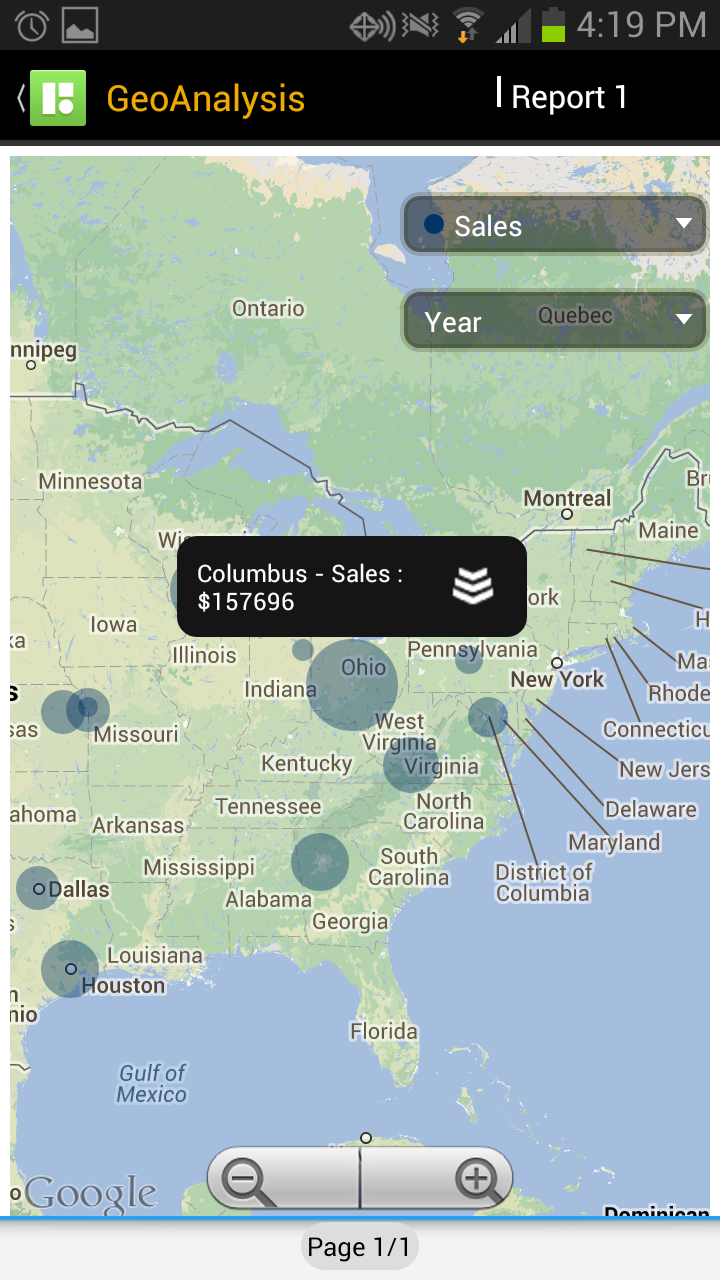
Task: Tap the Gulf of Mexico label
Action: pos(152,1084)
